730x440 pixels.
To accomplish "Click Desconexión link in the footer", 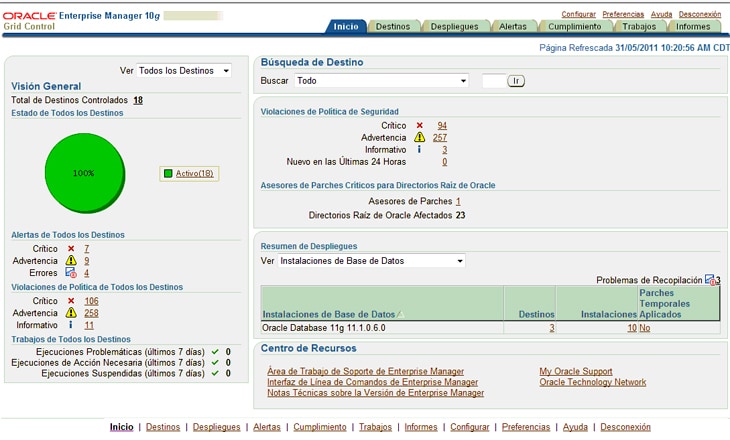I will click(625, 426).
